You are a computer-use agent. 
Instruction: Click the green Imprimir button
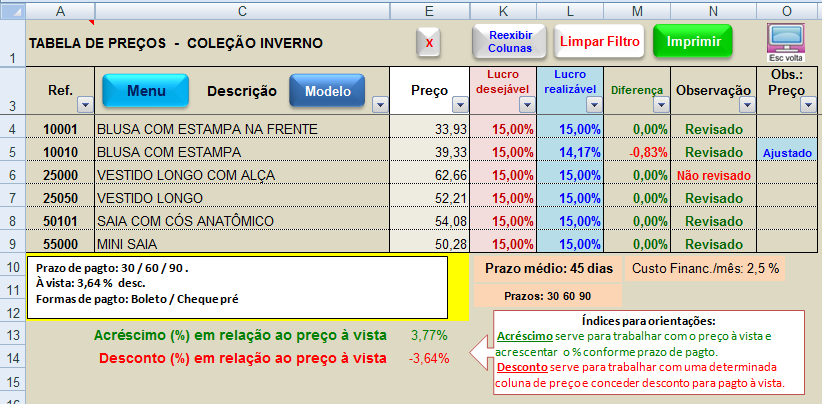pyautogui.click(x=691, y=42)
